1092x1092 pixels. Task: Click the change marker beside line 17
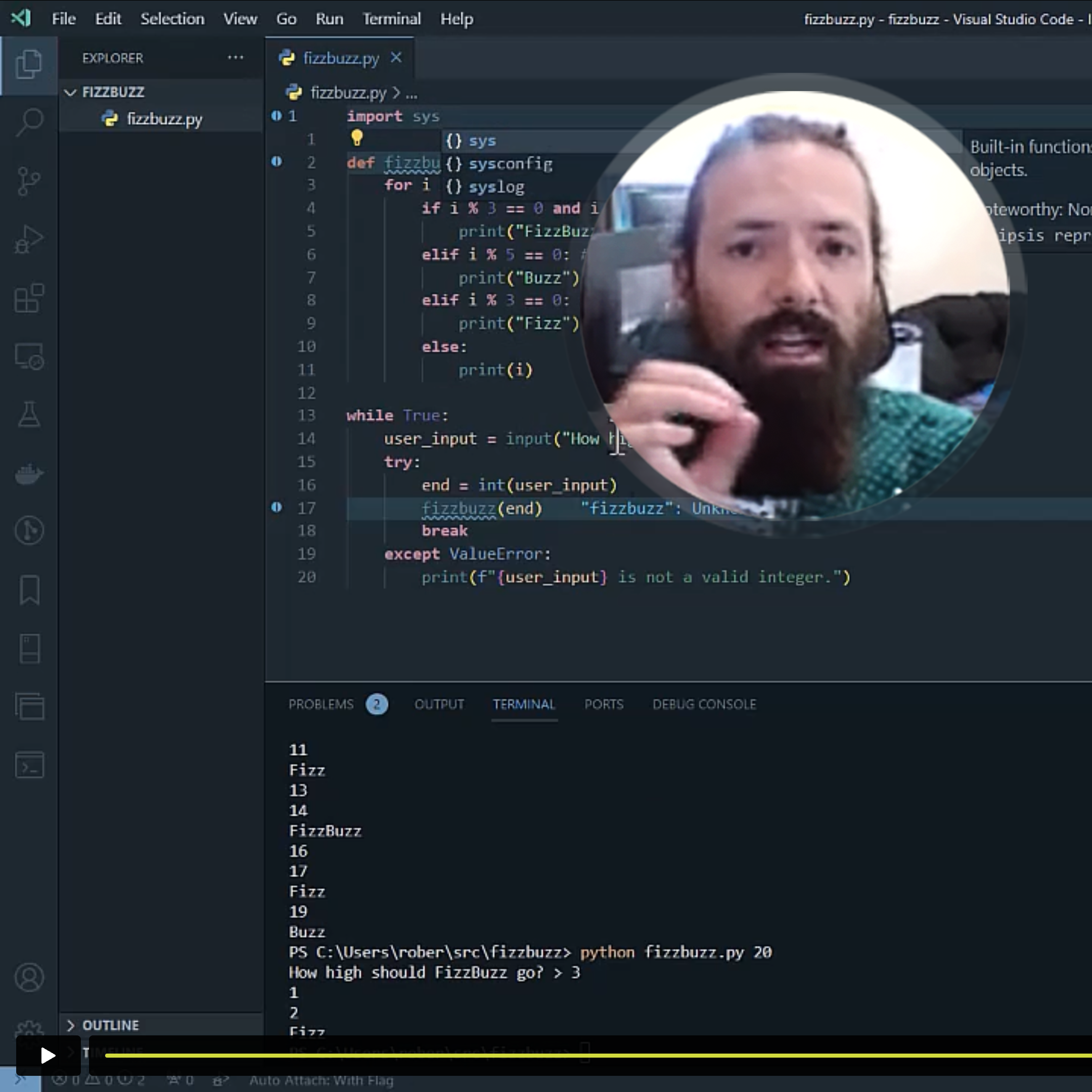(x=277, y=507)
